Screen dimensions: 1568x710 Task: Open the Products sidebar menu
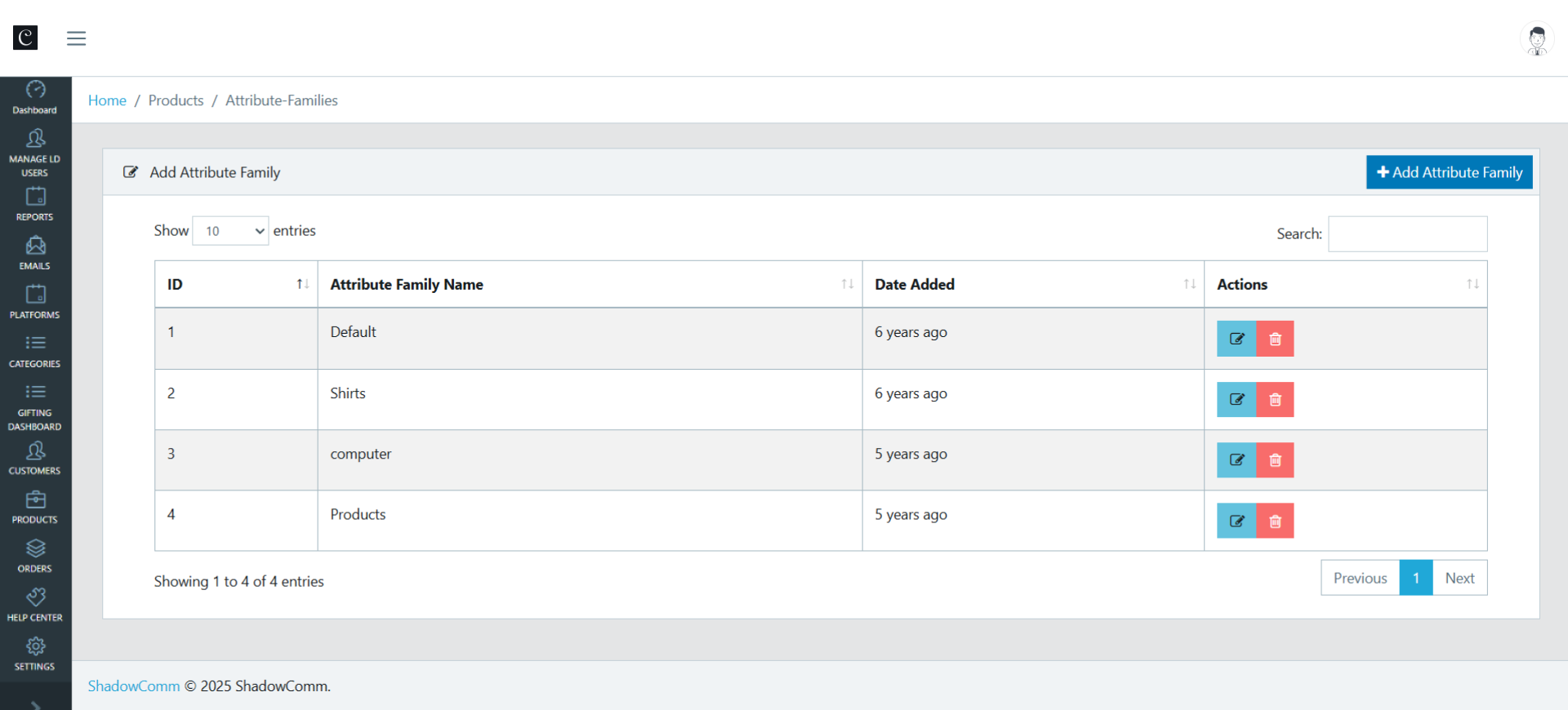click(x=35, y=507)
